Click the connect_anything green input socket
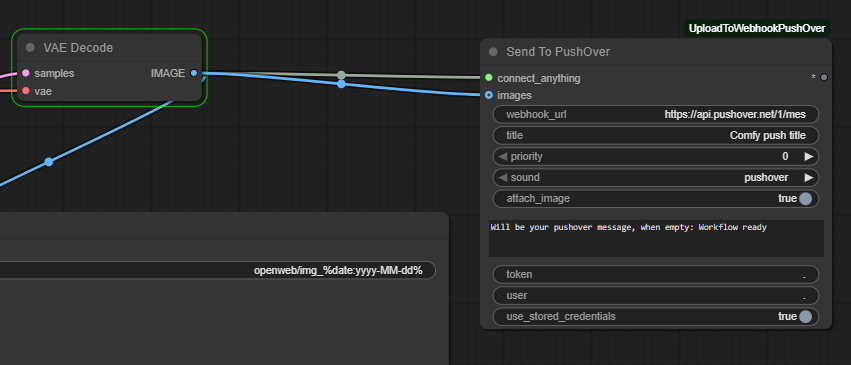This screenshot has height=365, width=851. [488, 78]
